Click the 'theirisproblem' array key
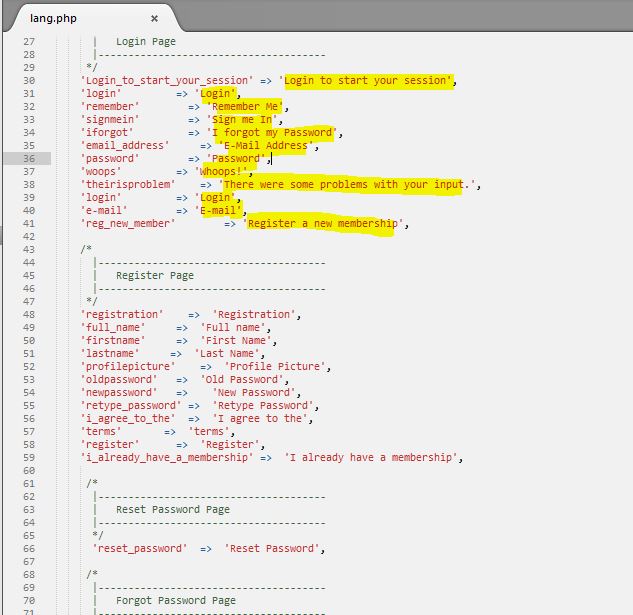This screenshot has width=633, height=615. coord(127,185)
